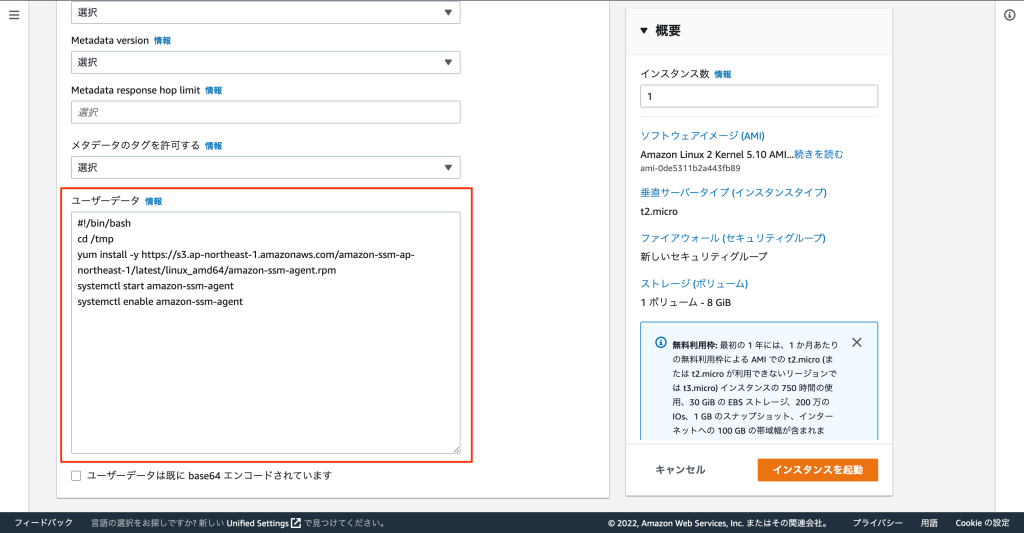Close the free tier notice
Viewport: 1024px width, 533px height.
[856, 342]
